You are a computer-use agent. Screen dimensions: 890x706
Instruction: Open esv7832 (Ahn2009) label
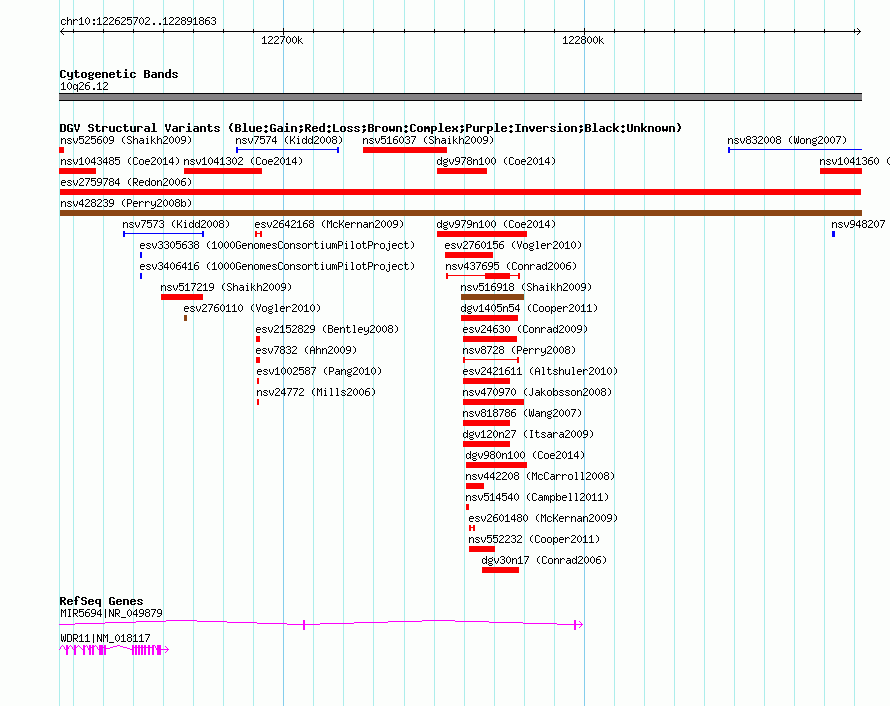(306, 350)
